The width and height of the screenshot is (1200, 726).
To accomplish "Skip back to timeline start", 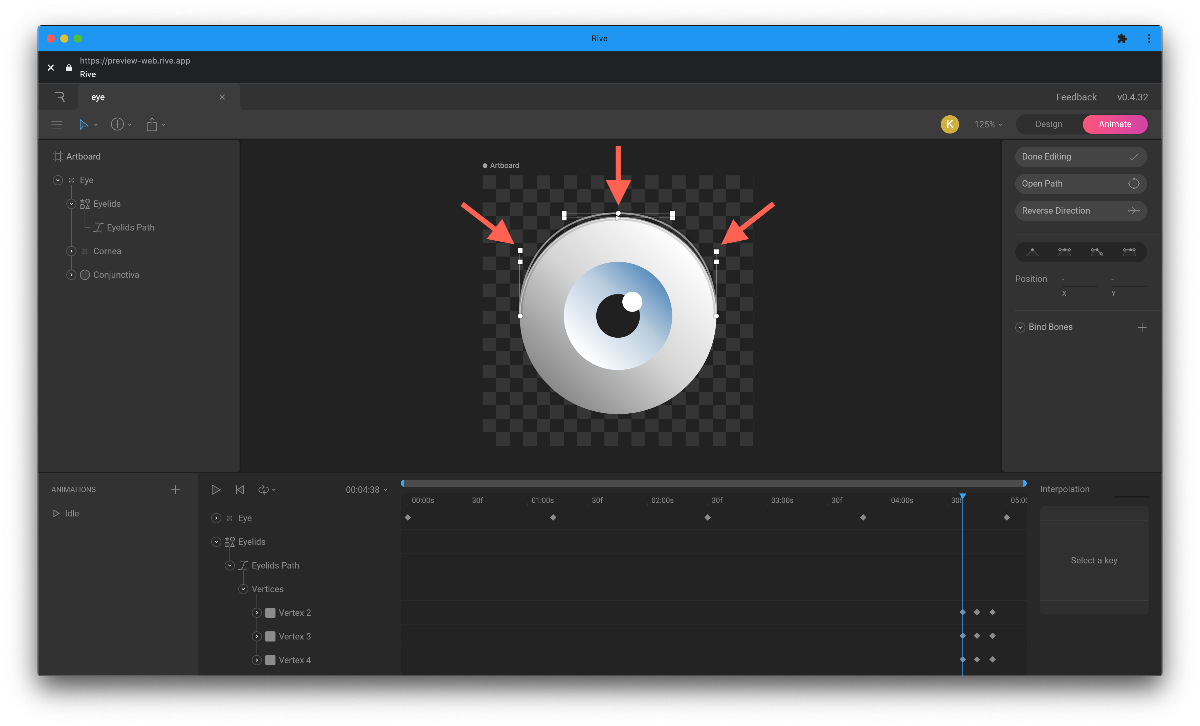I will tap(240, 490).
